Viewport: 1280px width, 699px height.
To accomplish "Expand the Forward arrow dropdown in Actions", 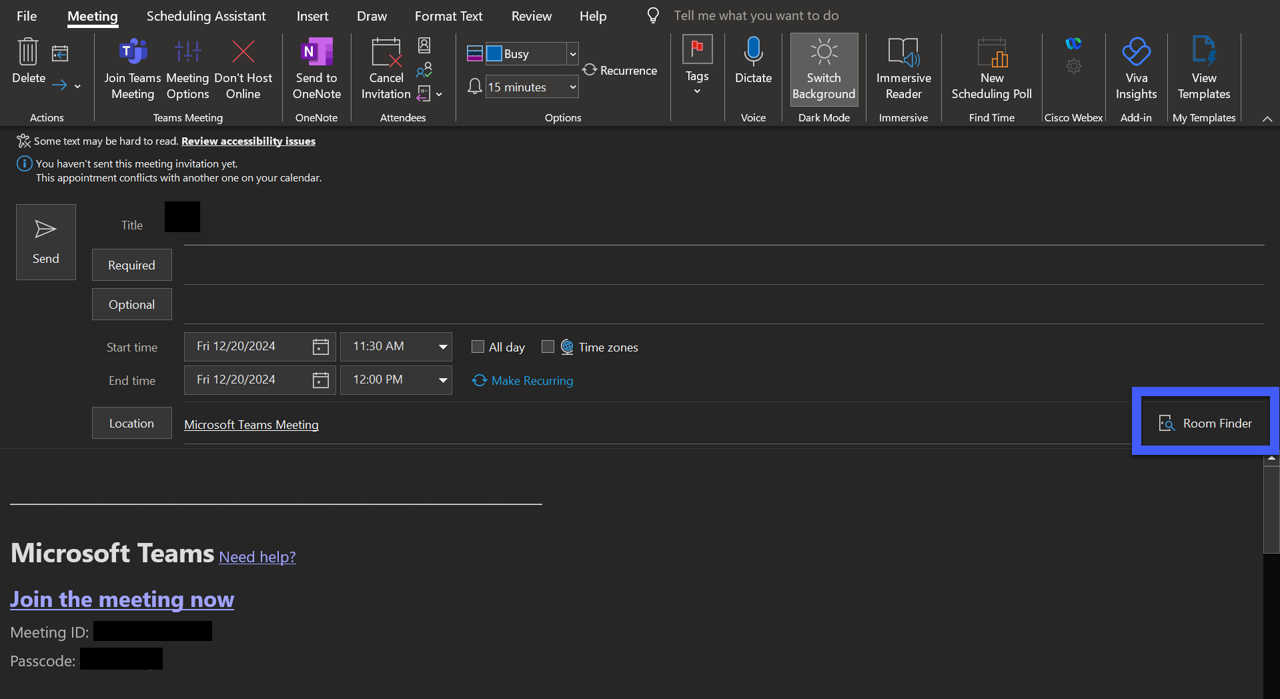I will click(77, 86).
